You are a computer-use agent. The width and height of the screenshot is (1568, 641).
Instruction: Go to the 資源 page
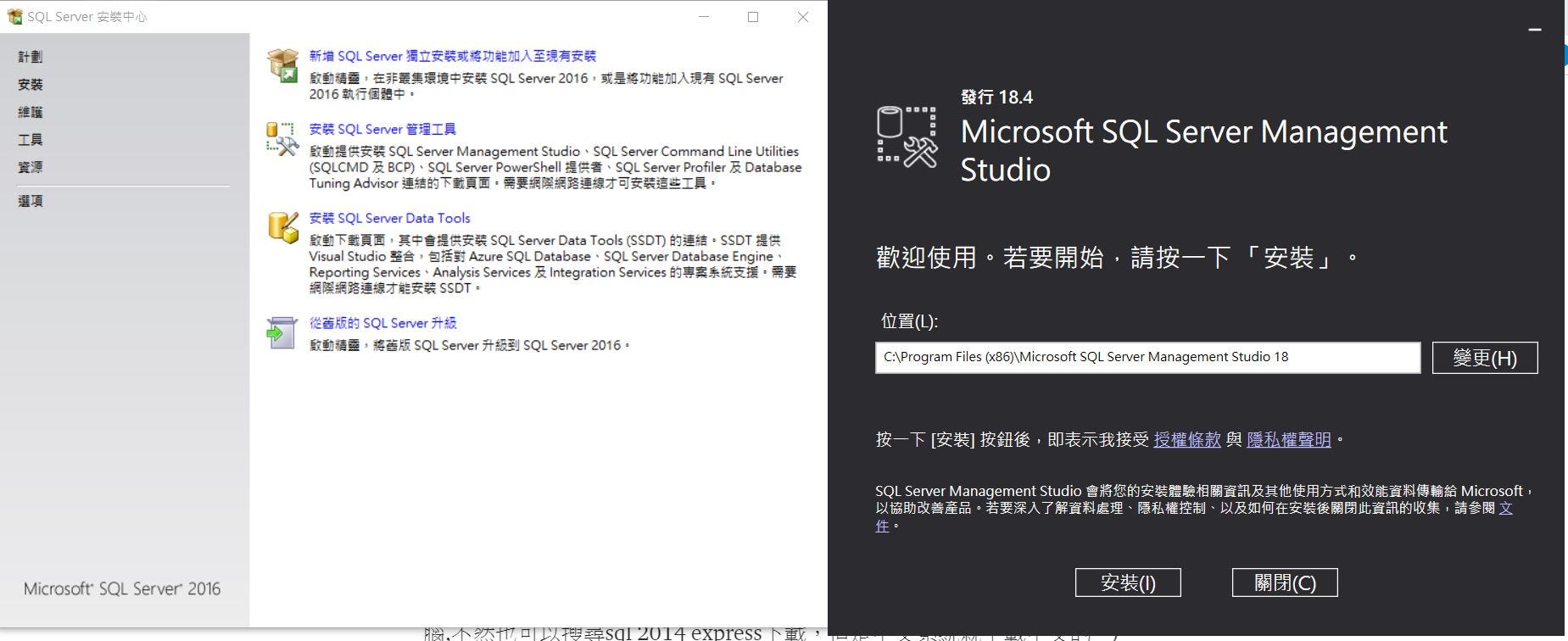coord(31,167)
